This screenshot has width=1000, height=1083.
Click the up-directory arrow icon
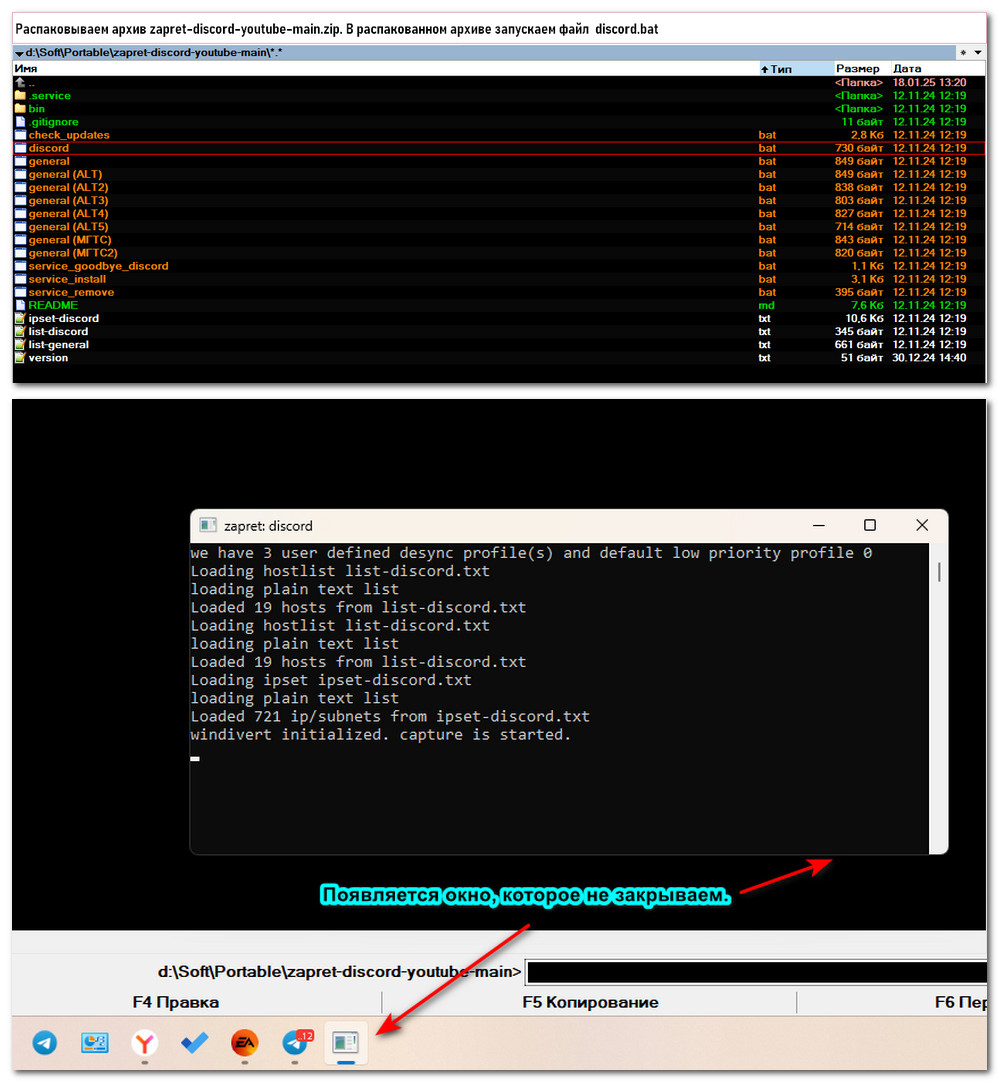20,82
